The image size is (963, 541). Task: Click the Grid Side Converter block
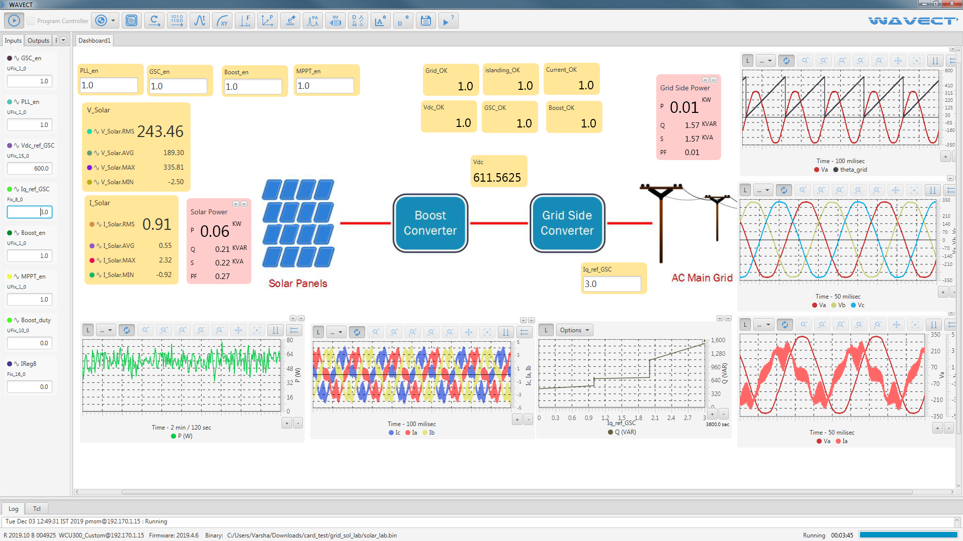coord(567,223)
